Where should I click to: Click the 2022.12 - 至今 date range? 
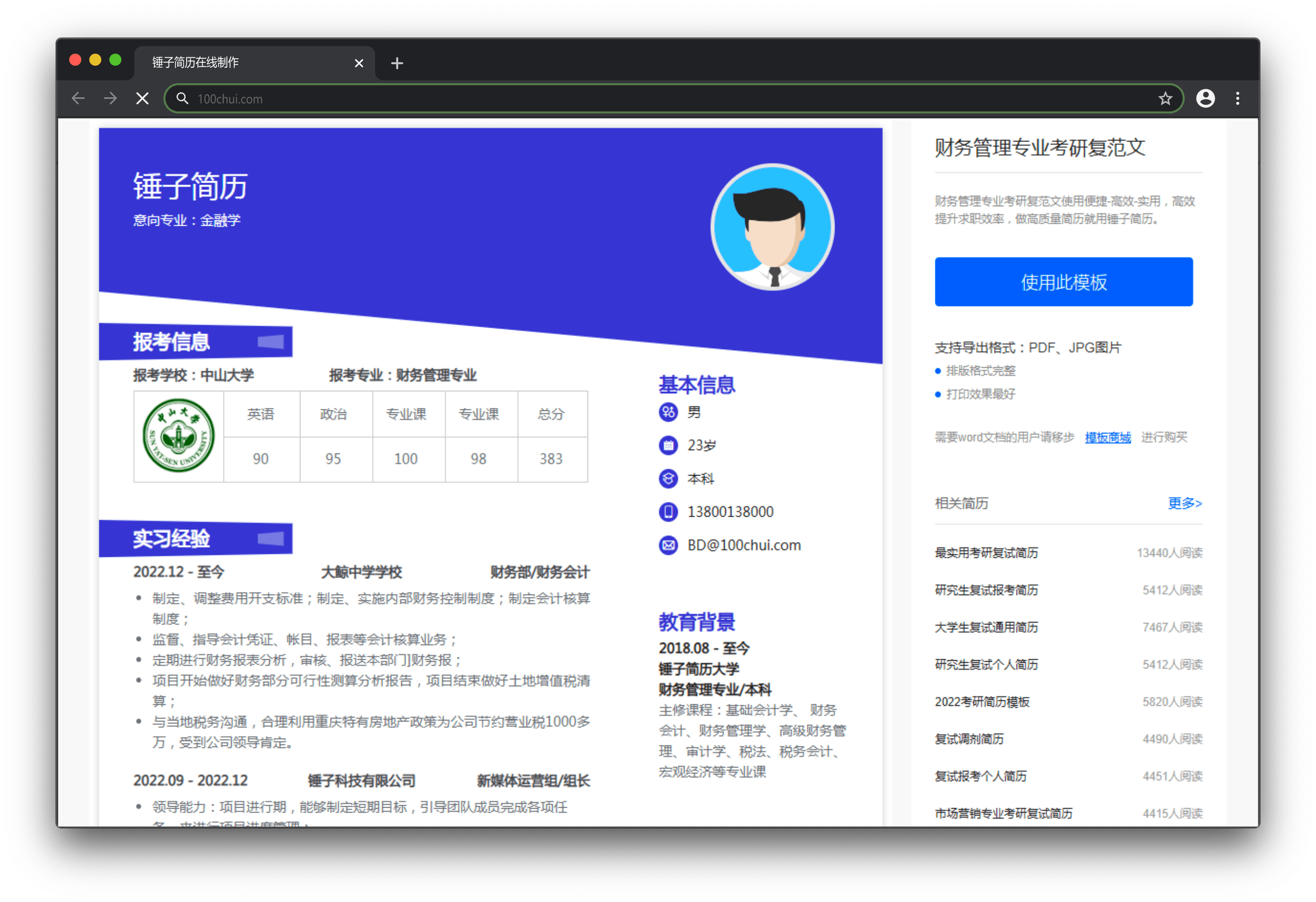point(179,572)
